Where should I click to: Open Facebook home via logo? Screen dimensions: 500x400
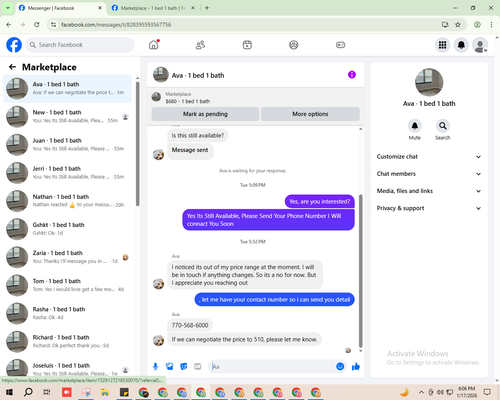[14, 45]
